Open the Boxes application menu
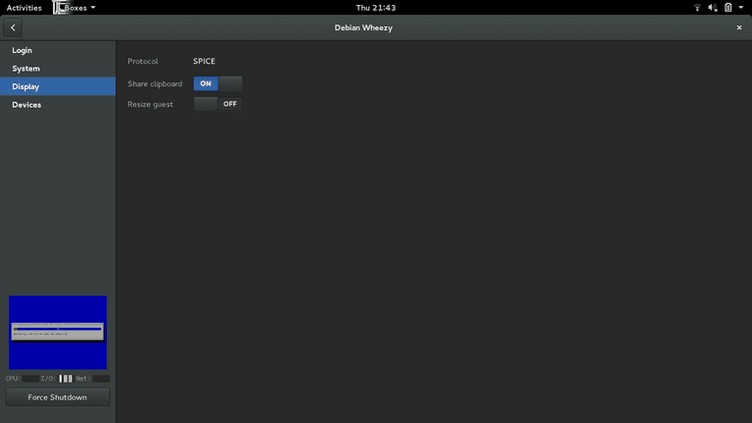Image resolution: width=752 pixels, height=423 pixels. 75,8
